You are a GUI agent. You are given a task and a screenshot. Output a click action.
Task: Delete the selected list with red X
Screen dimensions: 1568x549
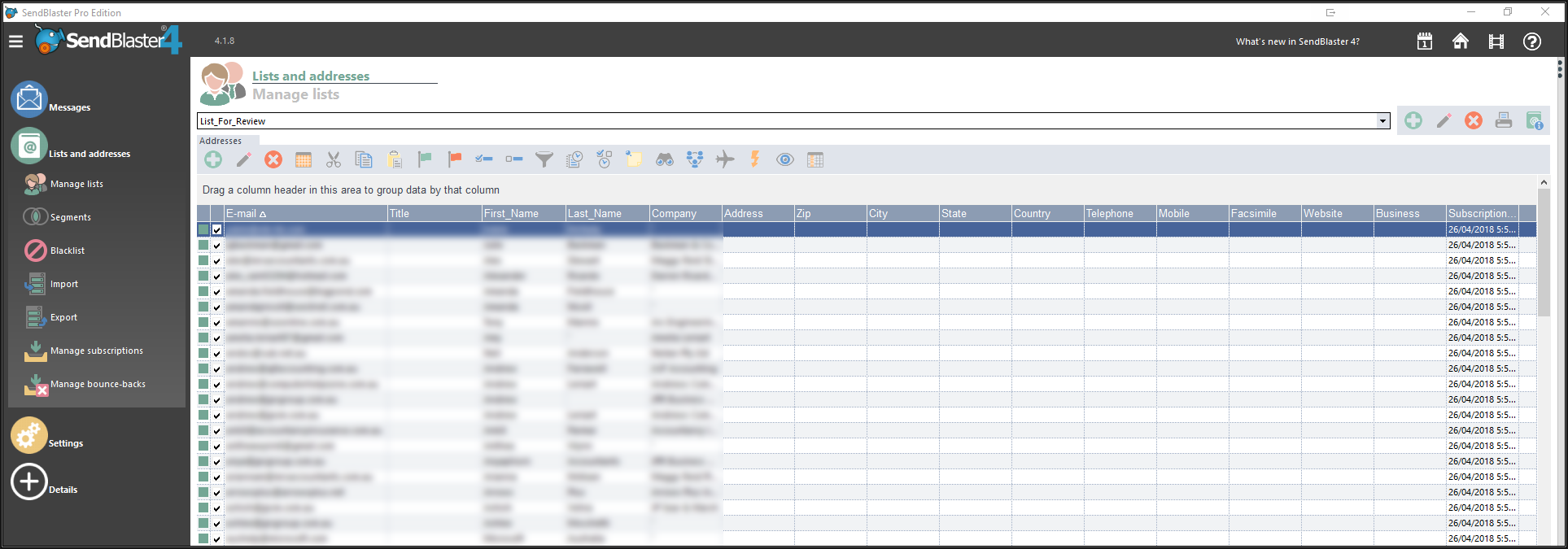[1474, 120]
